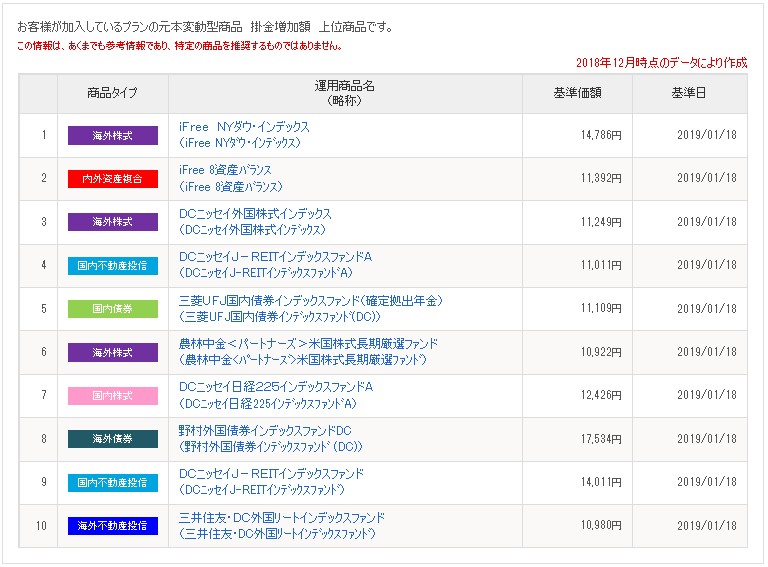
Task: Open 農林中金 米国株式長期厳選ファンド link
Action: coord(308,343)
